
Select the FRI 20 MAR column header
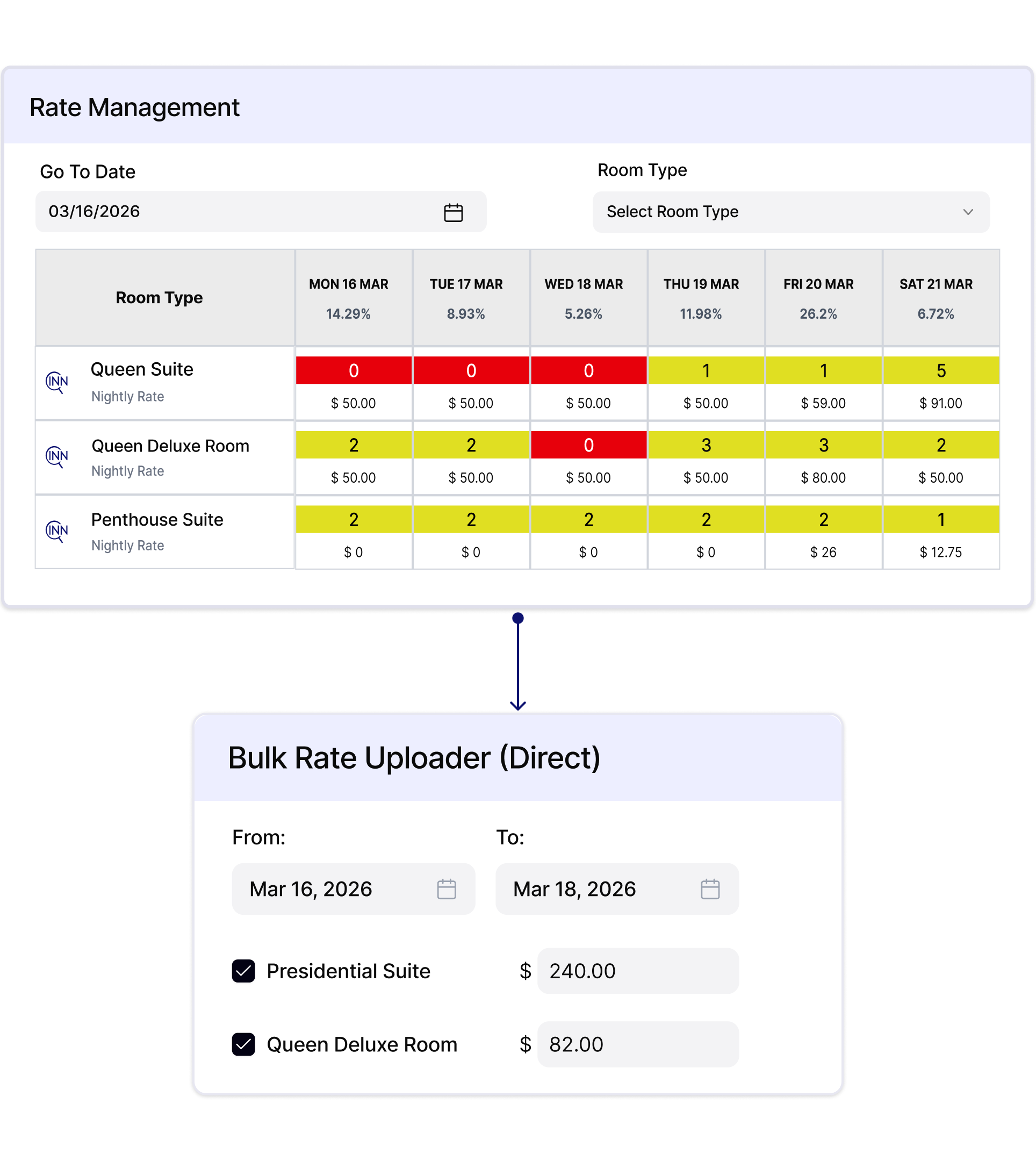[824, 298]
